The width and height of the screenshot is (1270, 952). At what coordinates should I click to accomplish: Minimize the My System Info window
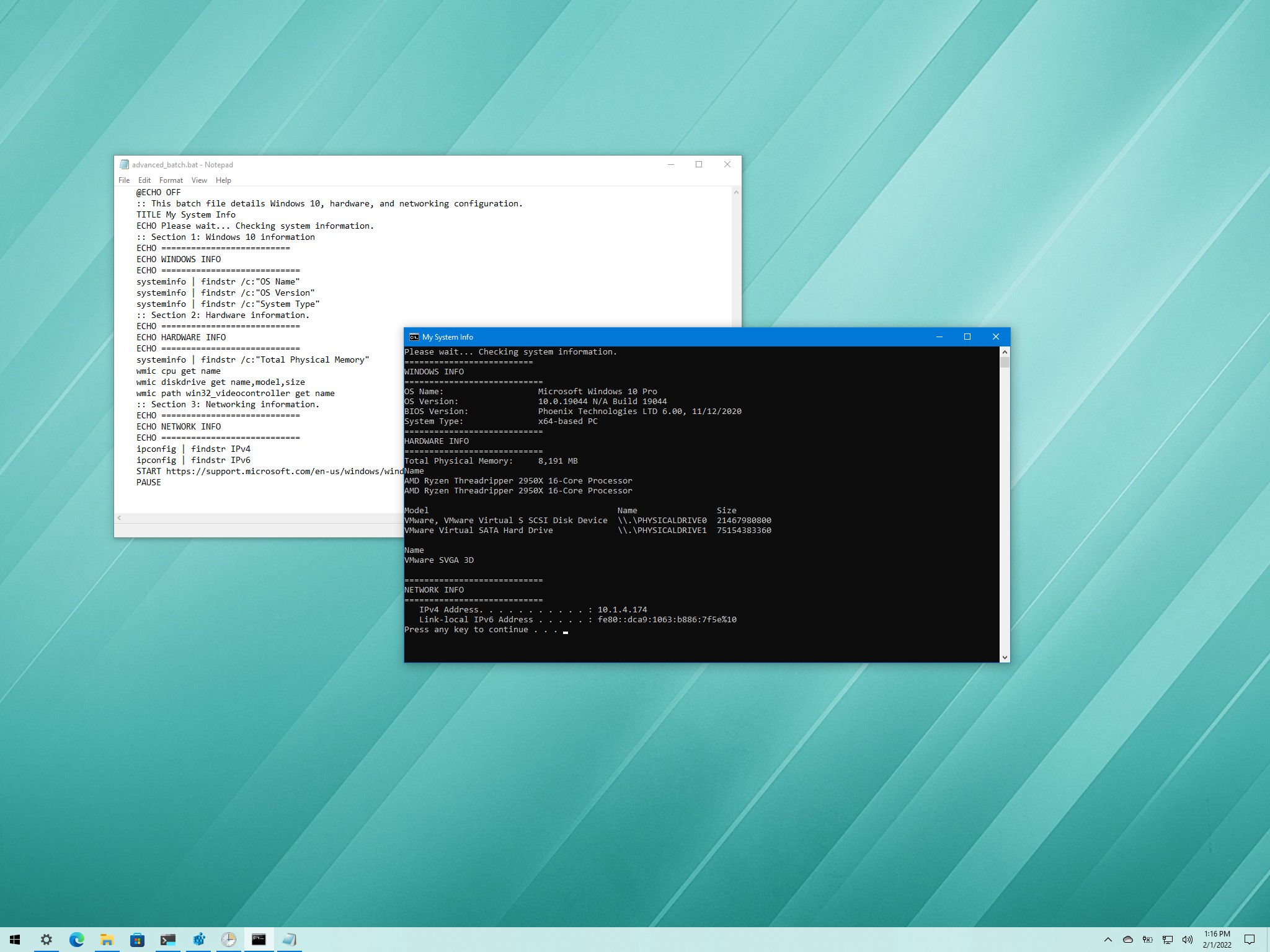939,337
